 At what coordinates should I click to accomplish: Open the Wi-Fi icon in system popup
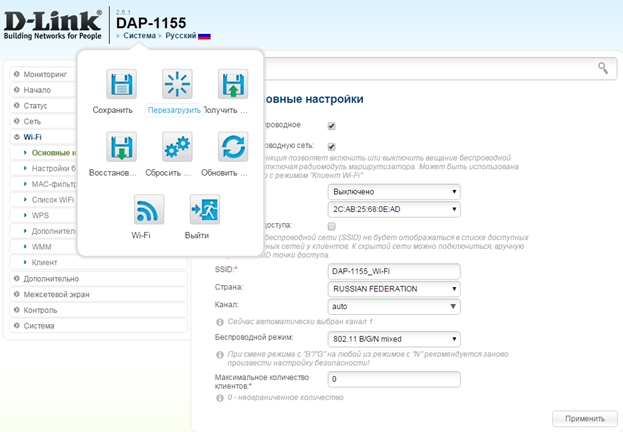pyautogui.click(x=148, y=210)
